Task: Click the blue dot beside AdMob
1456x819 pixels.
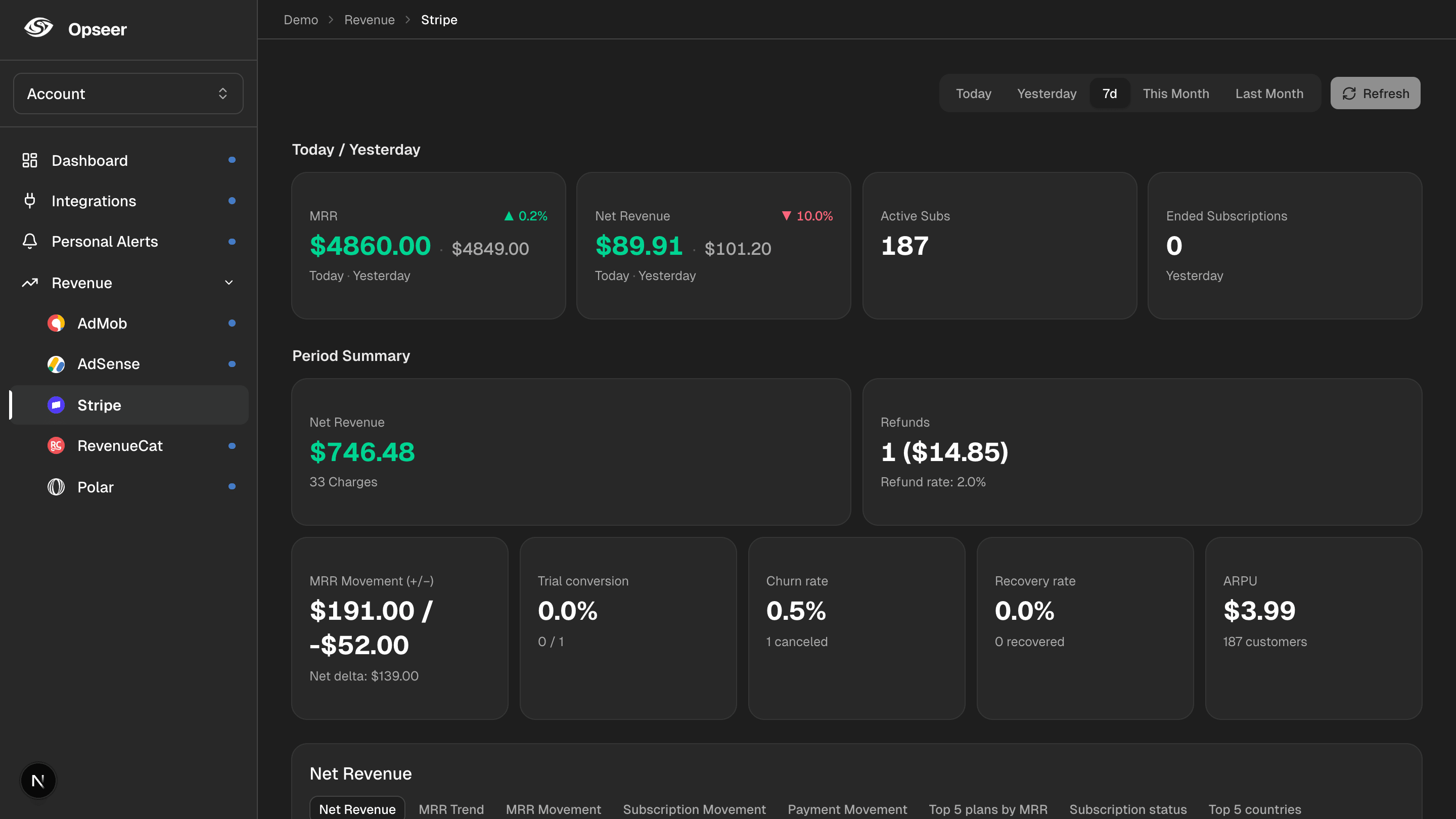Action: (x=232, y=323)
